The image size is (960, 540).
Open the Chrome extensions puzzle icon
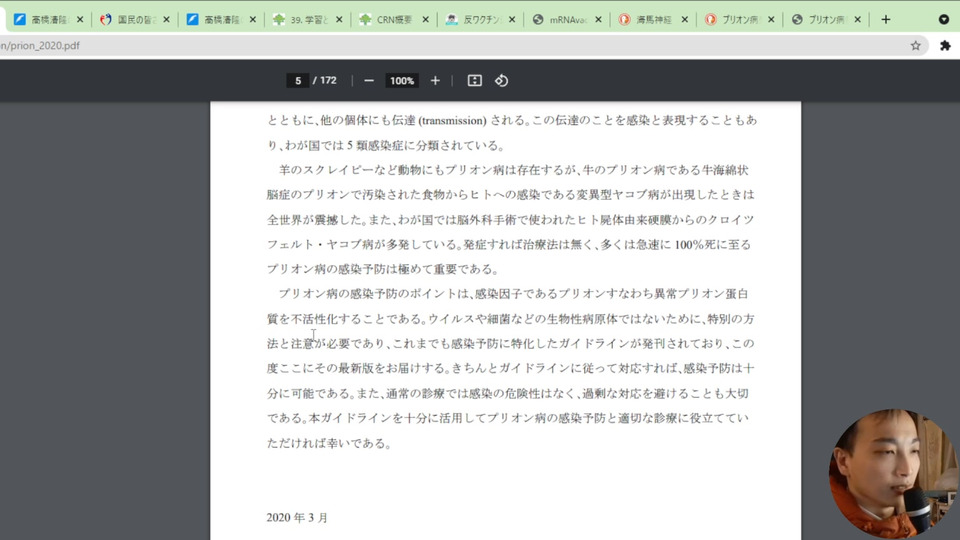coord(945,45)
